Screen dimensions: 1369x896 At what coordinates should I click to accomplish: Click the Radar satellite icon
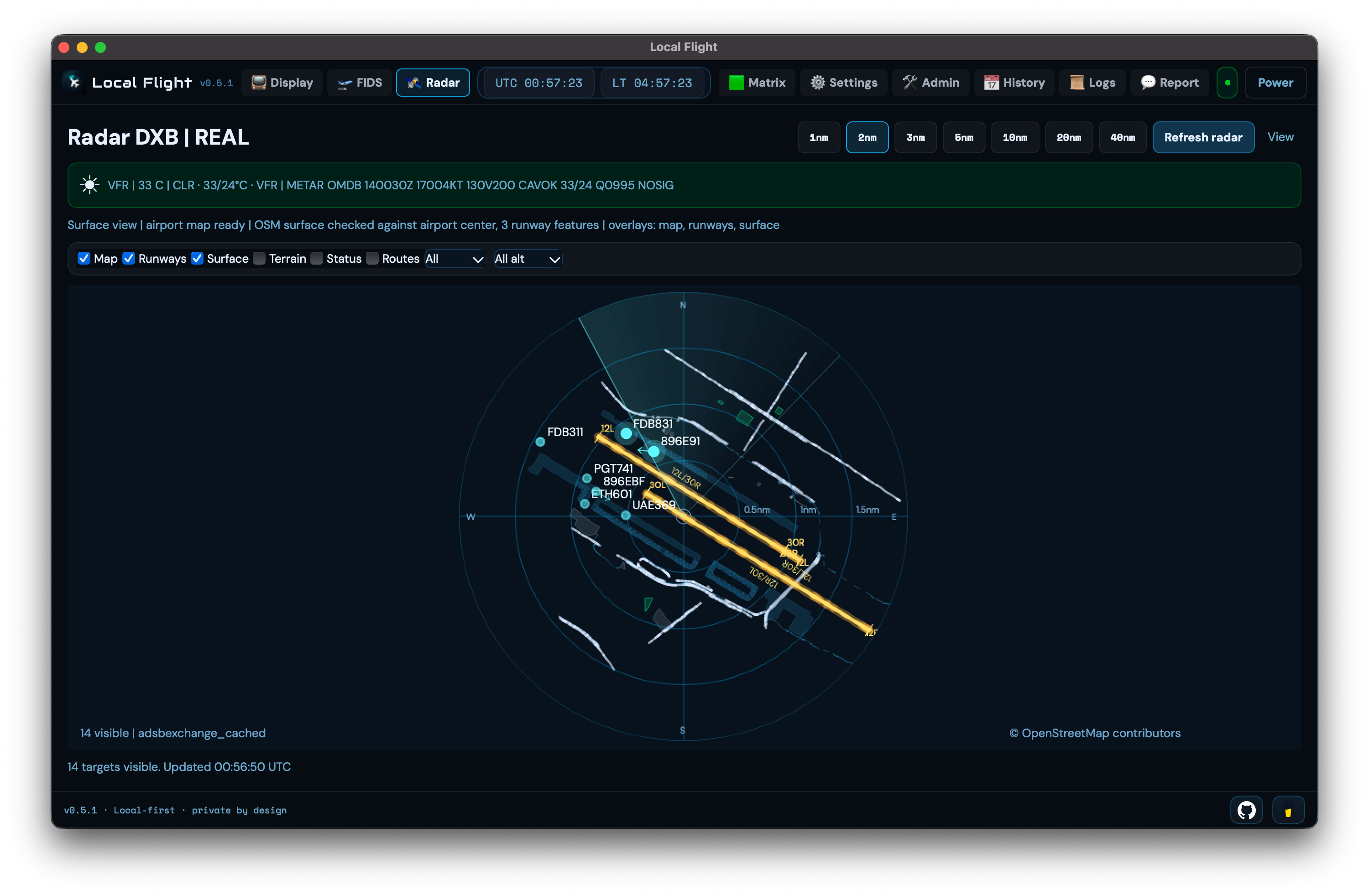tap(414, 83)
